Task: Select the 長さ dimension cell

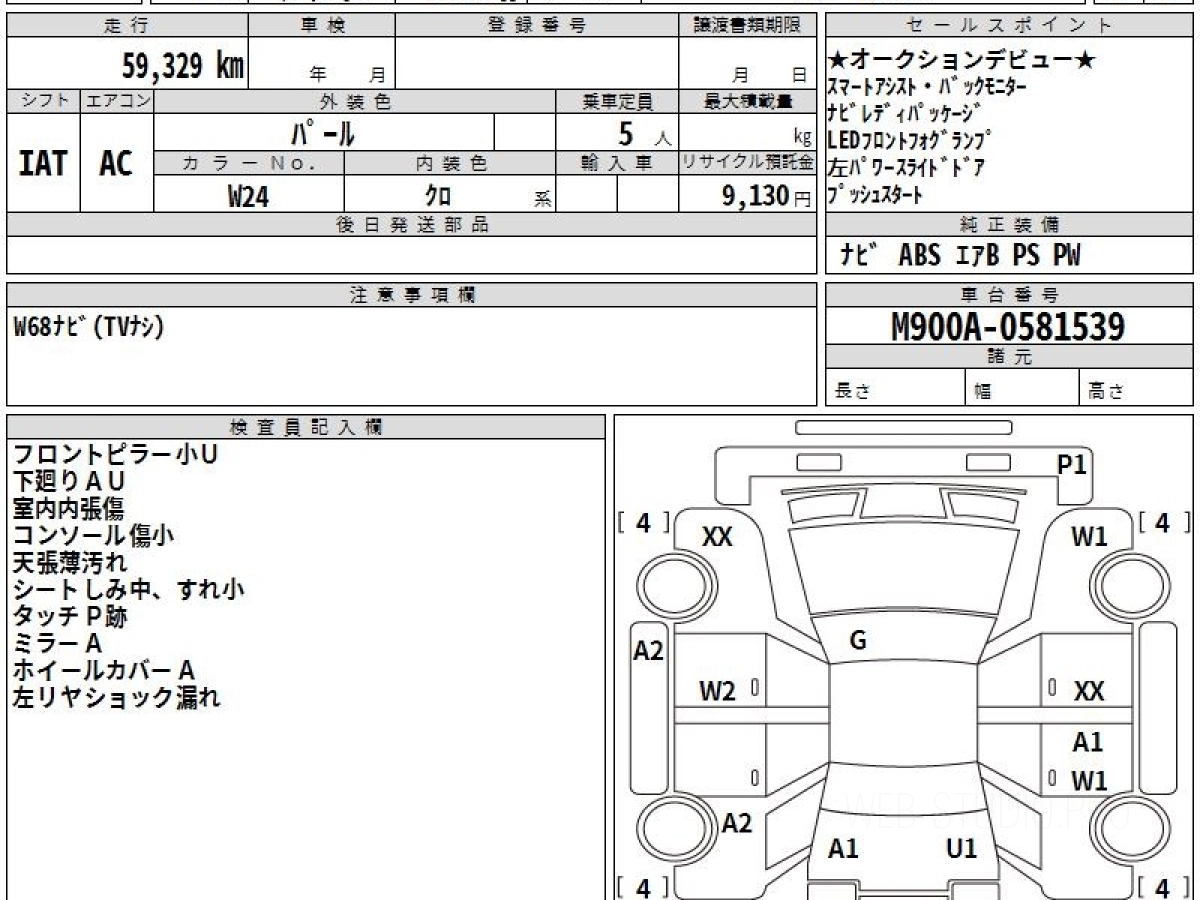Action: coord(895,388)
